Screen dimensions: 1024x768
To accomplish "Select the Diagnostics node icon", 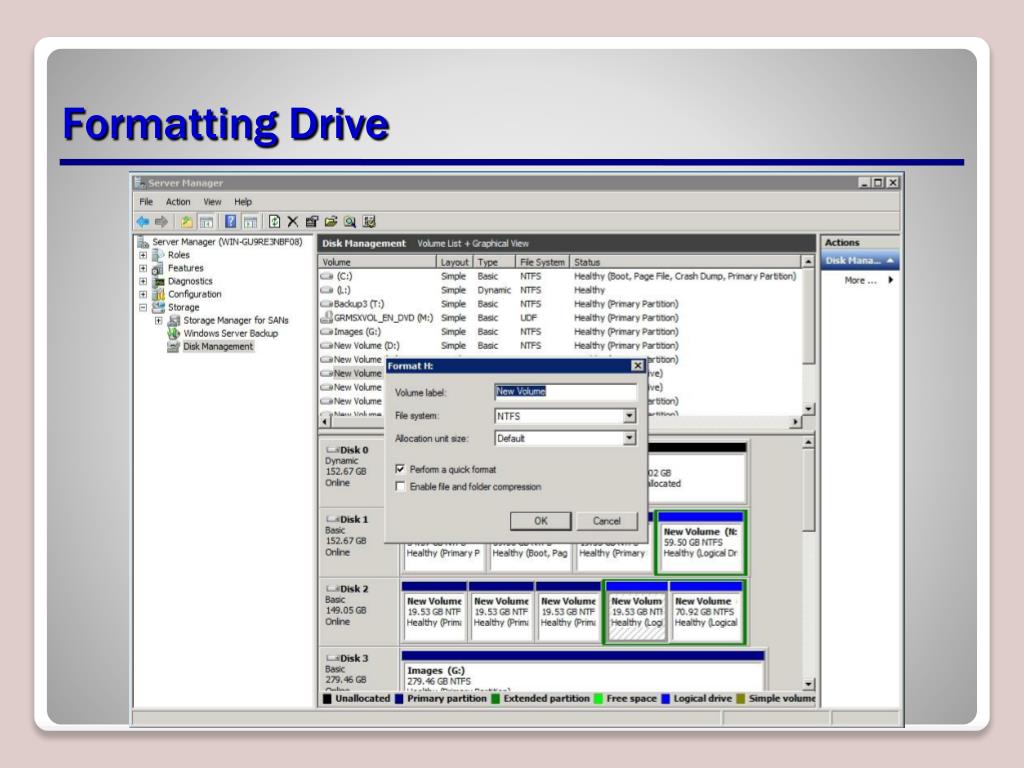I will click(158, 281).
